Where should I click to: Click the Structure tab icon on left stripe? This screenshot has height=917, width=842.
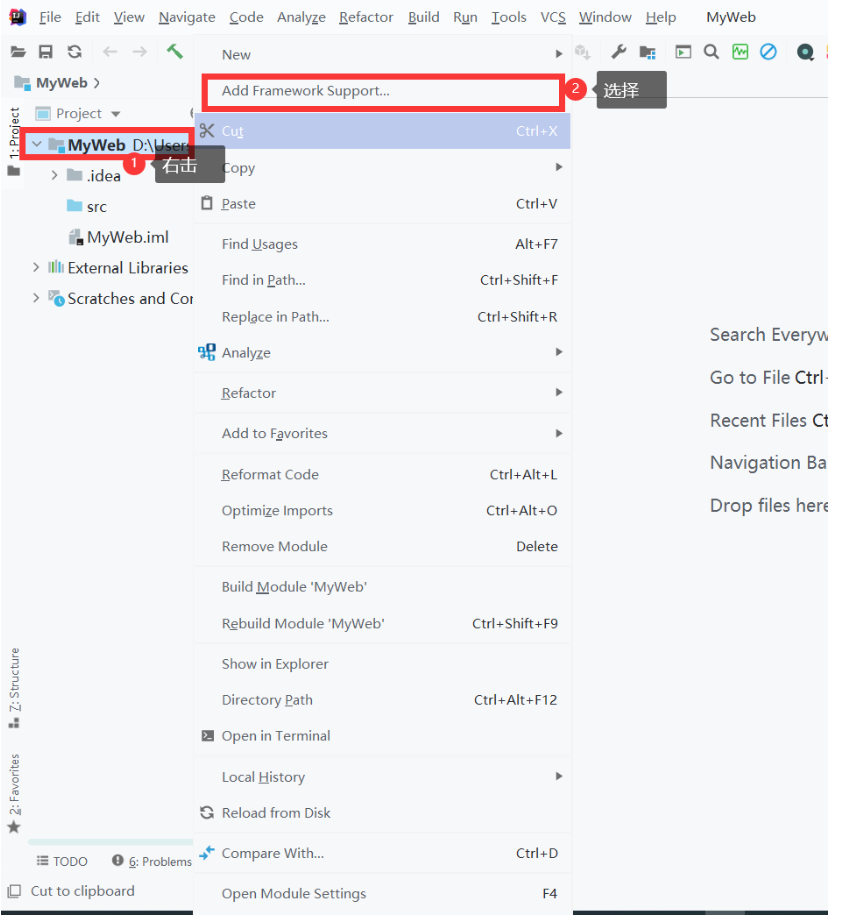(14, 723)
